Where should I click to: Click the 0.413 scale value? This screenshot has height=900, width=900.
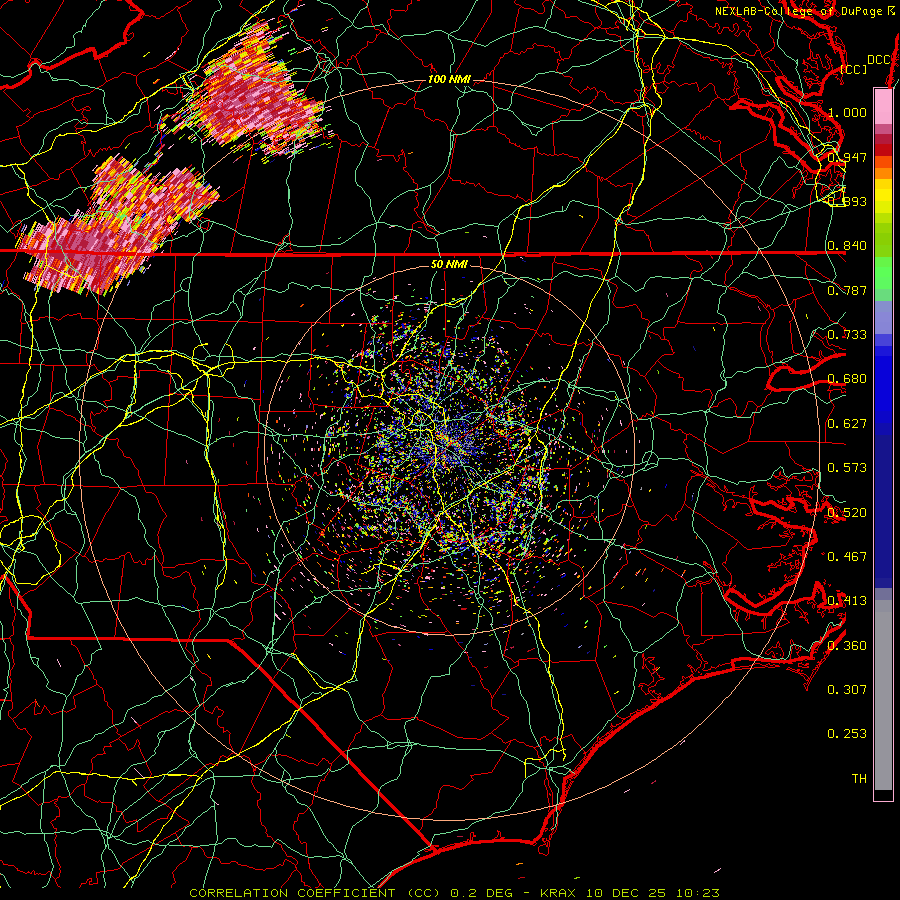pos(847,601)
